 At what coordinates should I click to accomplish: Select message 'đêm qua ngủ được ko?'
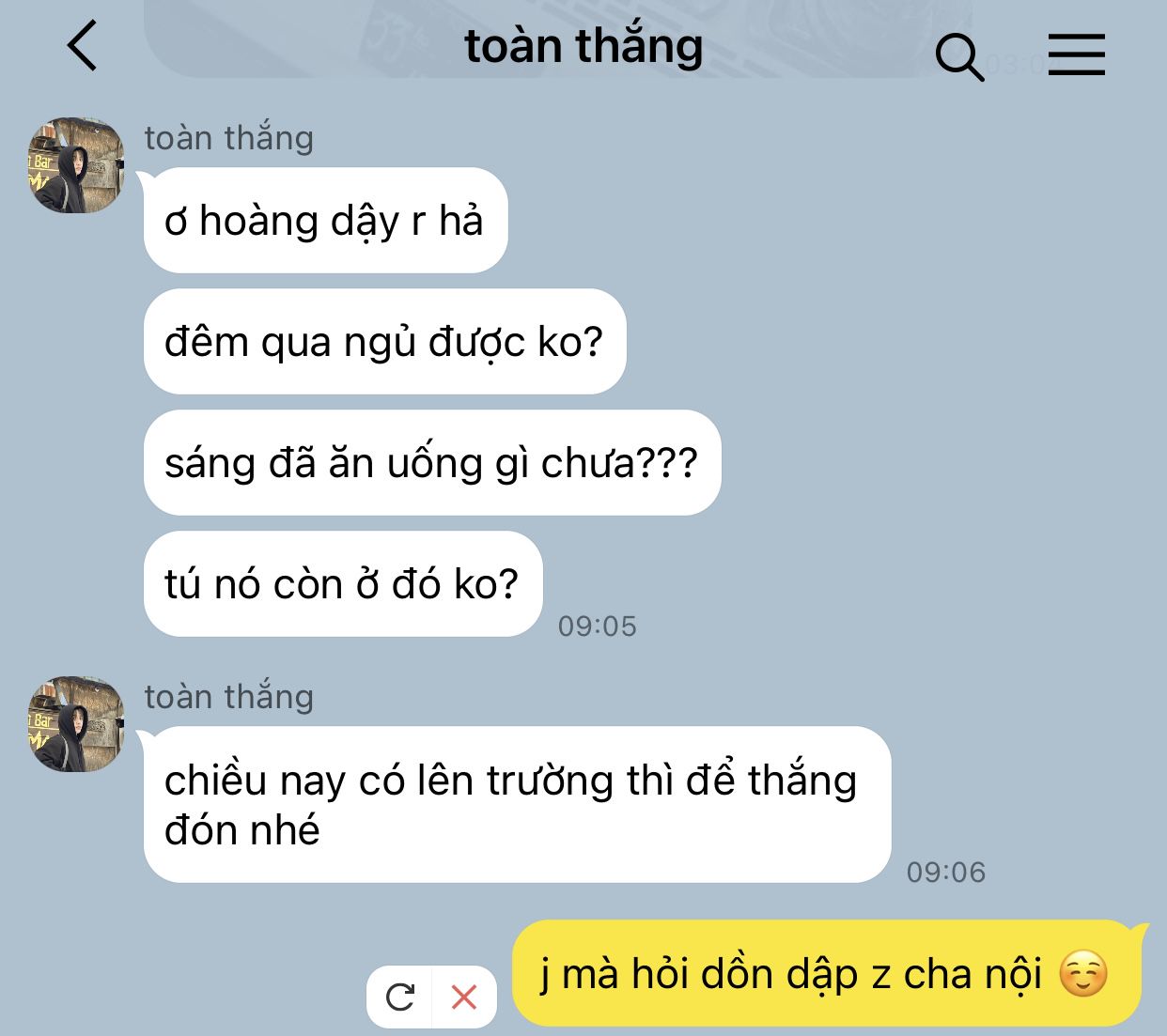[x=384, y=342]
